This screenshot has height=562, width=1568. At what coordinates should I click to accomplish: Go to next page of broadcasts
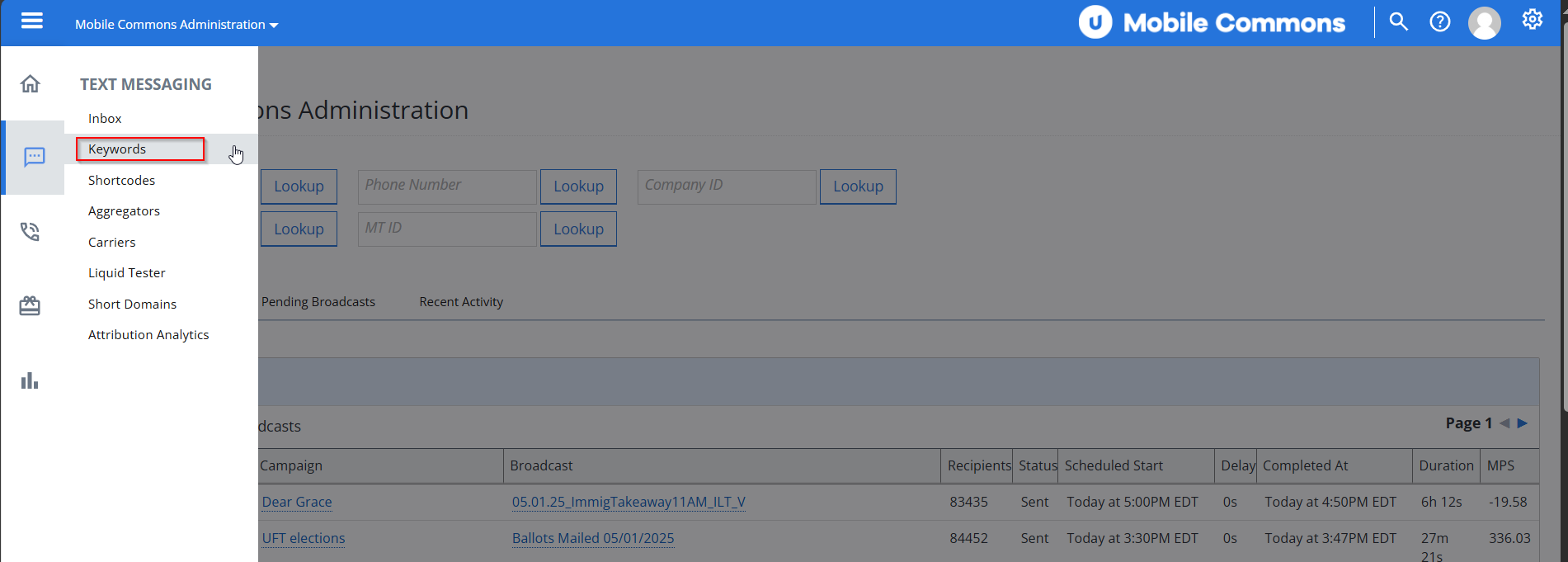[1523, 423]
